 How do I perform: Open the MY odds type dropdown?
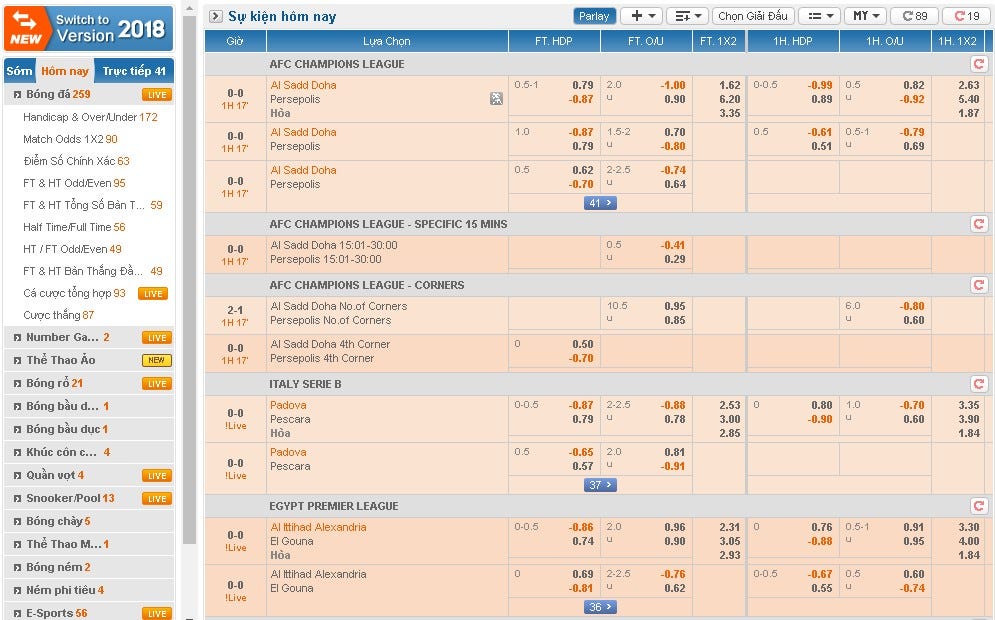point(866,16)
